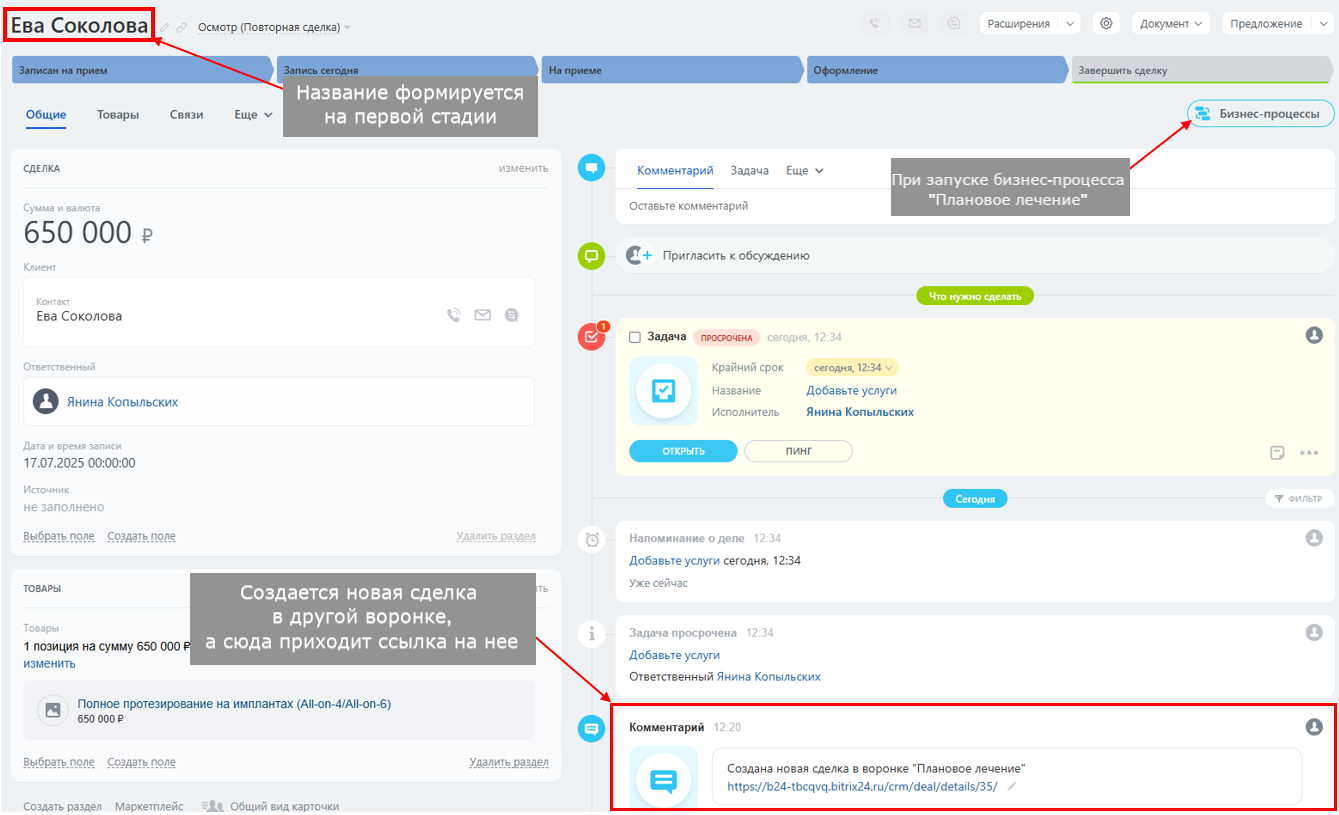1339x815 pixels.
Task: Click the alarm clock icon of the reminder entry
Action: point(592,540)
